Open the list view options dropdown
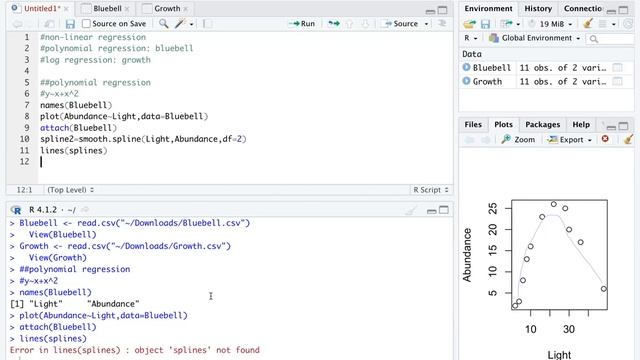 [607, 24]
